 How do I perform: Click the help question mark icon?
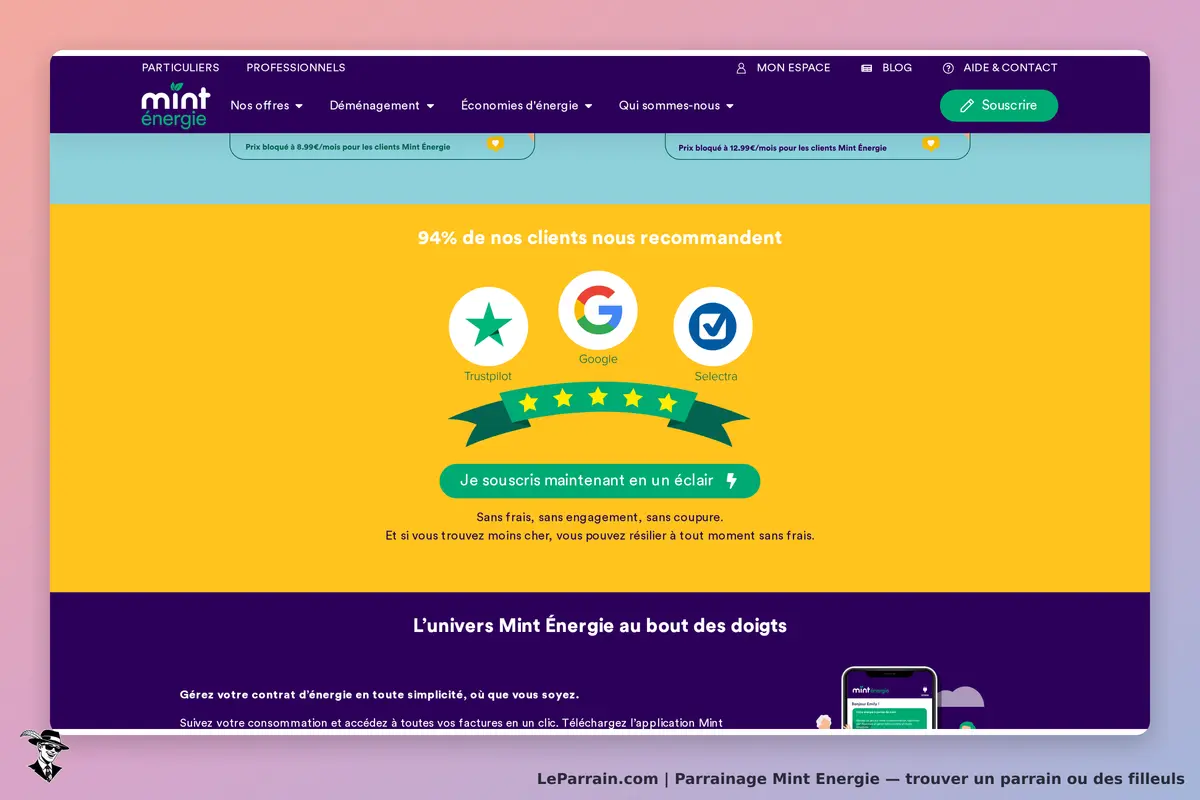948,68
